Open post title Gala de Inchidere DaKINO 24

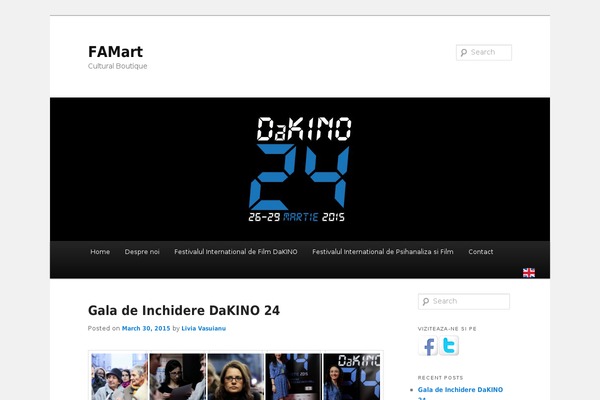pos(184,310)
